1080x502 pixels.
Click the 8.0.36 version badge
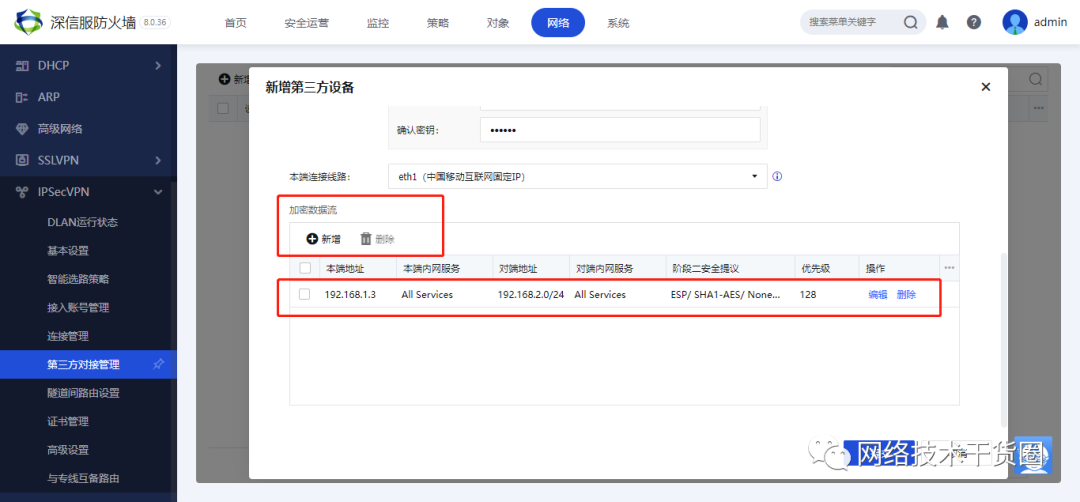pos(155,22)
